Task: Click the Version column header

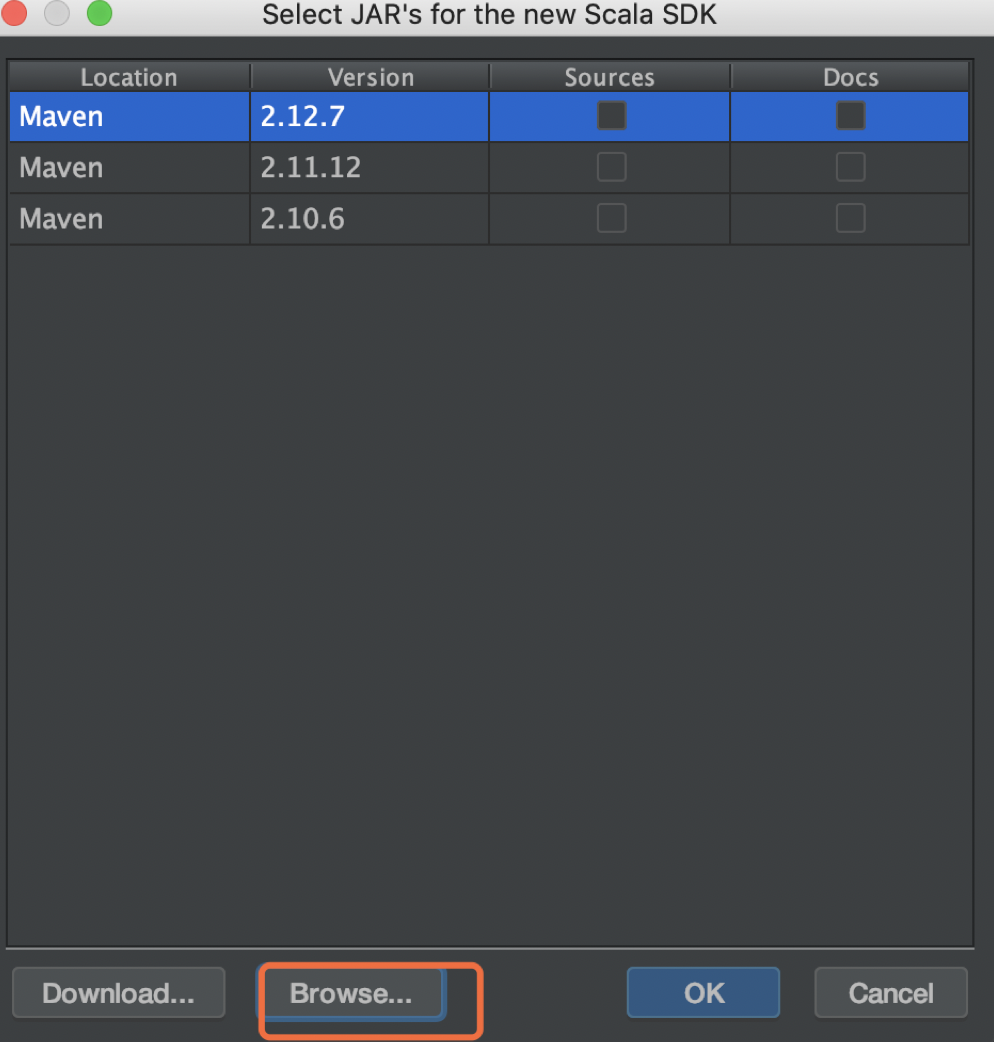Action: [x=370, y=76]
